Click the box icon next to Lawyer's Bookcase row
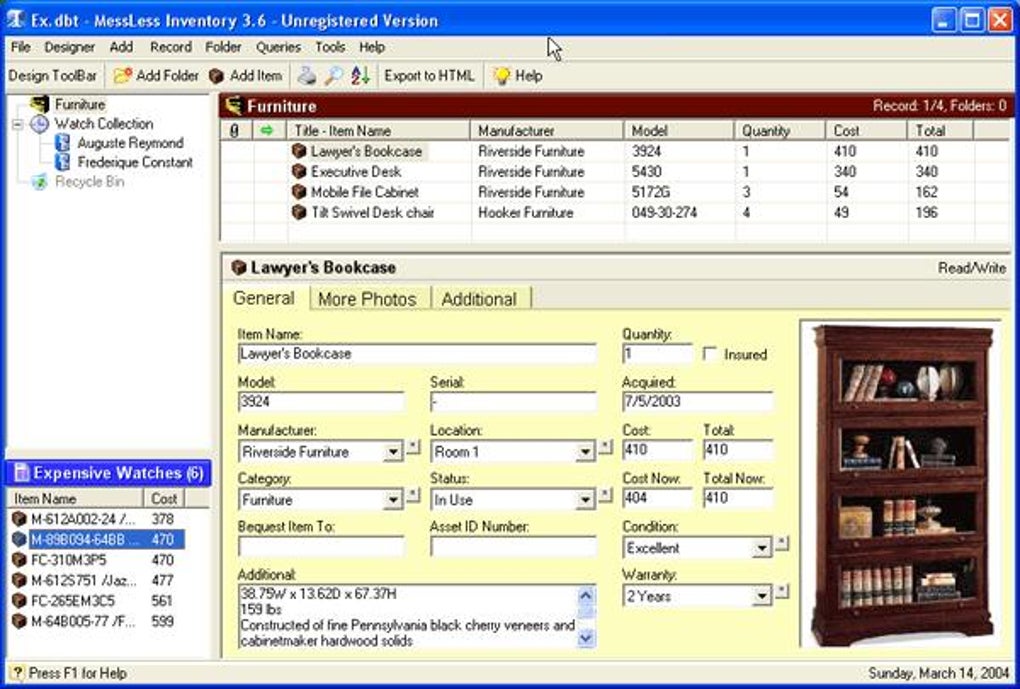1020x689 pixels. tap(299, 151)
